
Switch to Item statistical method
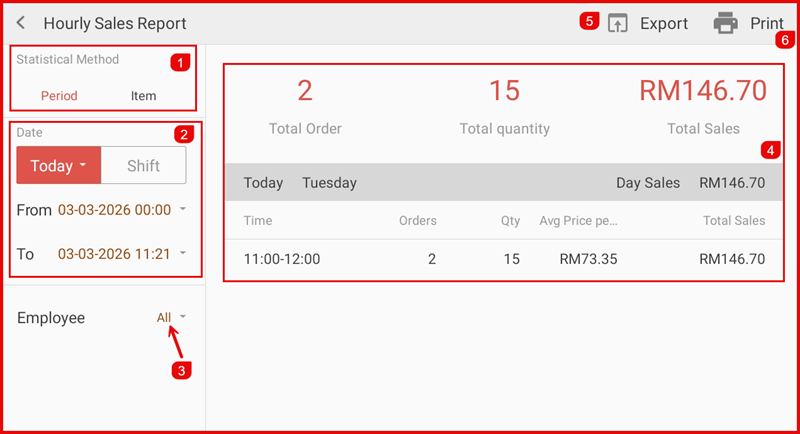pos(144,96)
